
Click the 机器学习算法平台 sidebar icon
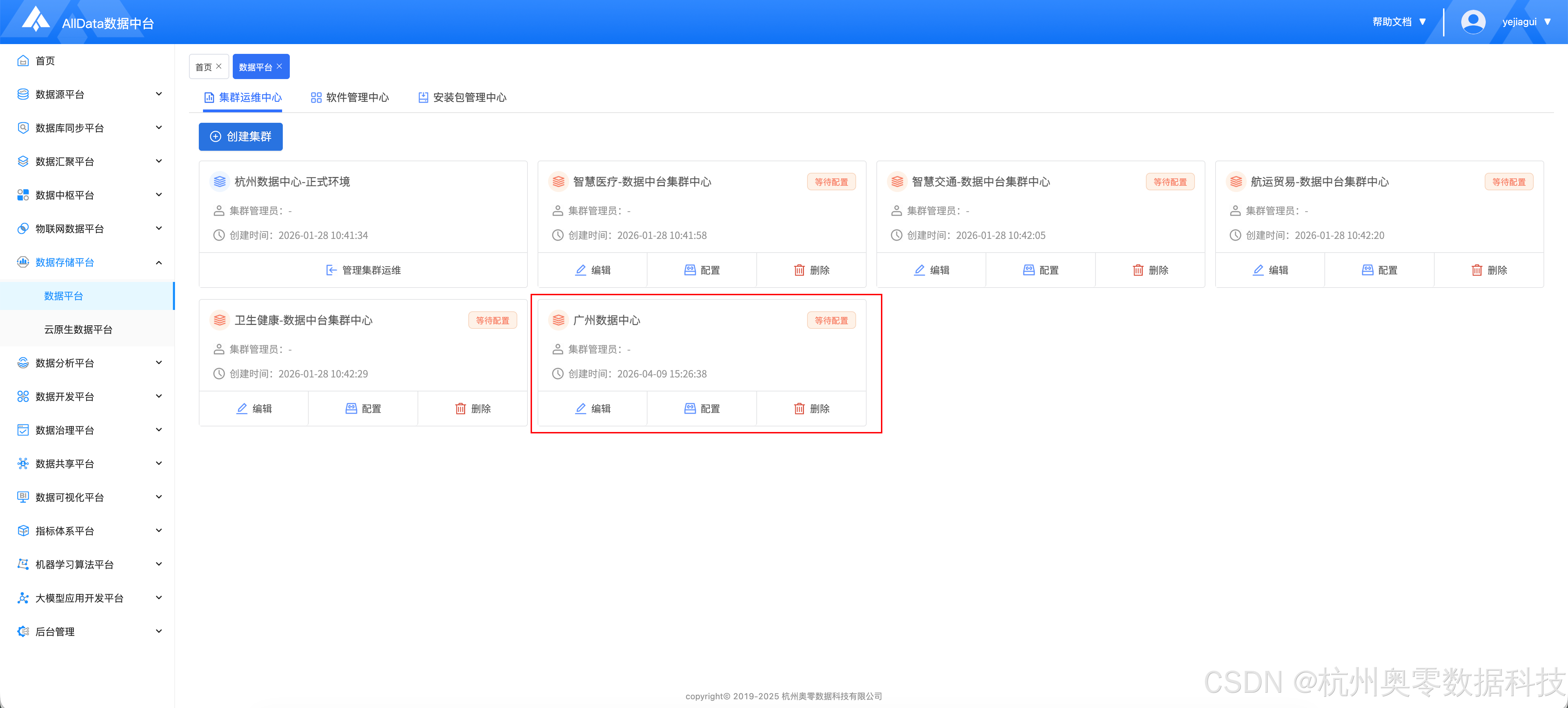[23, 565]
